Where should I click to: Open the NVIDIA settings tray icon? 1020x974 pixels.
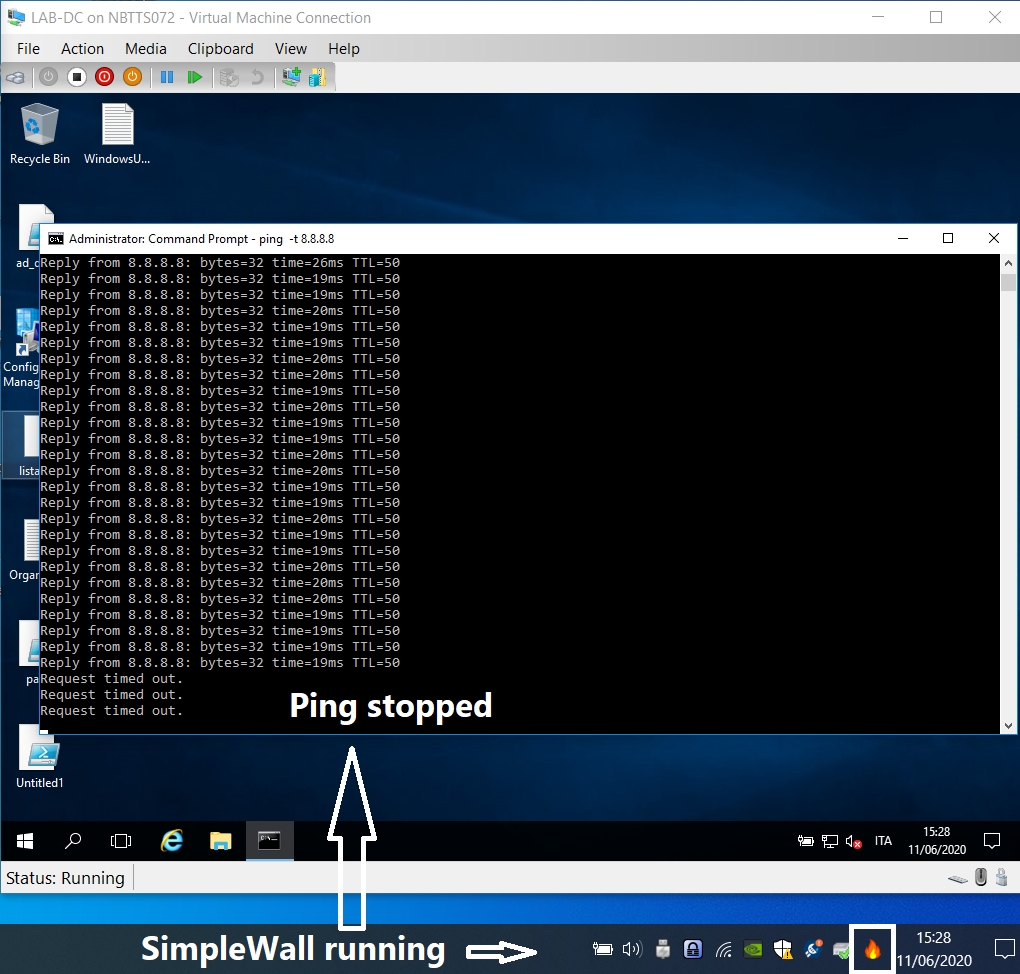[752, 949]
